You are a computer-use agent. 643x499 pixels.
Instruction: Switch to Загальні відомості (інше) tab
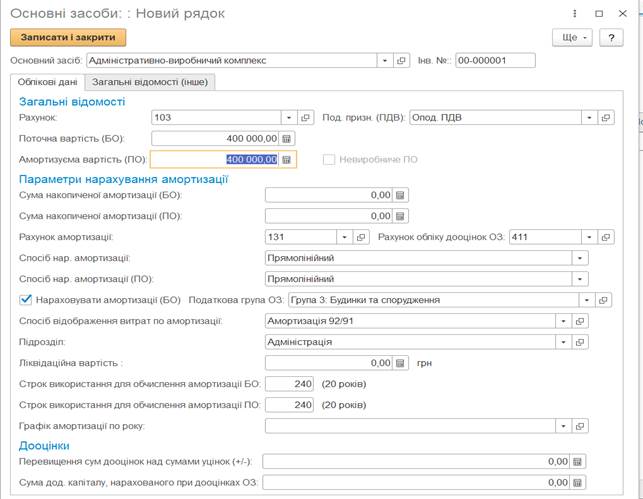[x=152, y=82]
